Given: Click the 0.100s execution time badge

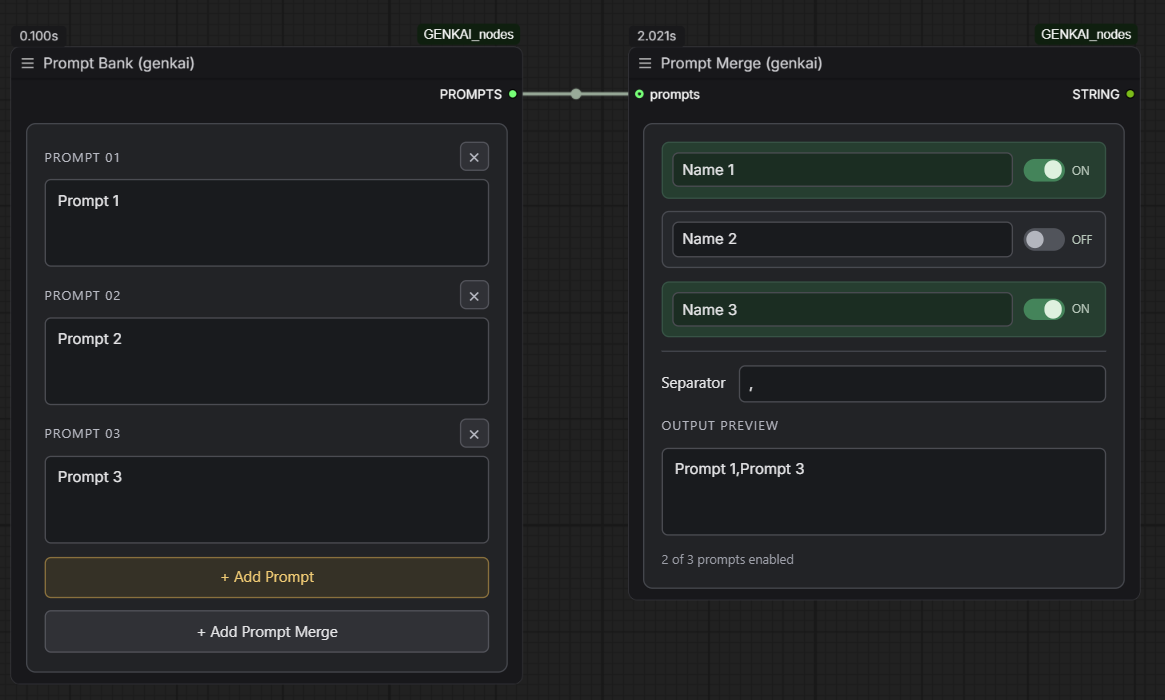Looking at the screenshot, I should click(x=39, y=36).
